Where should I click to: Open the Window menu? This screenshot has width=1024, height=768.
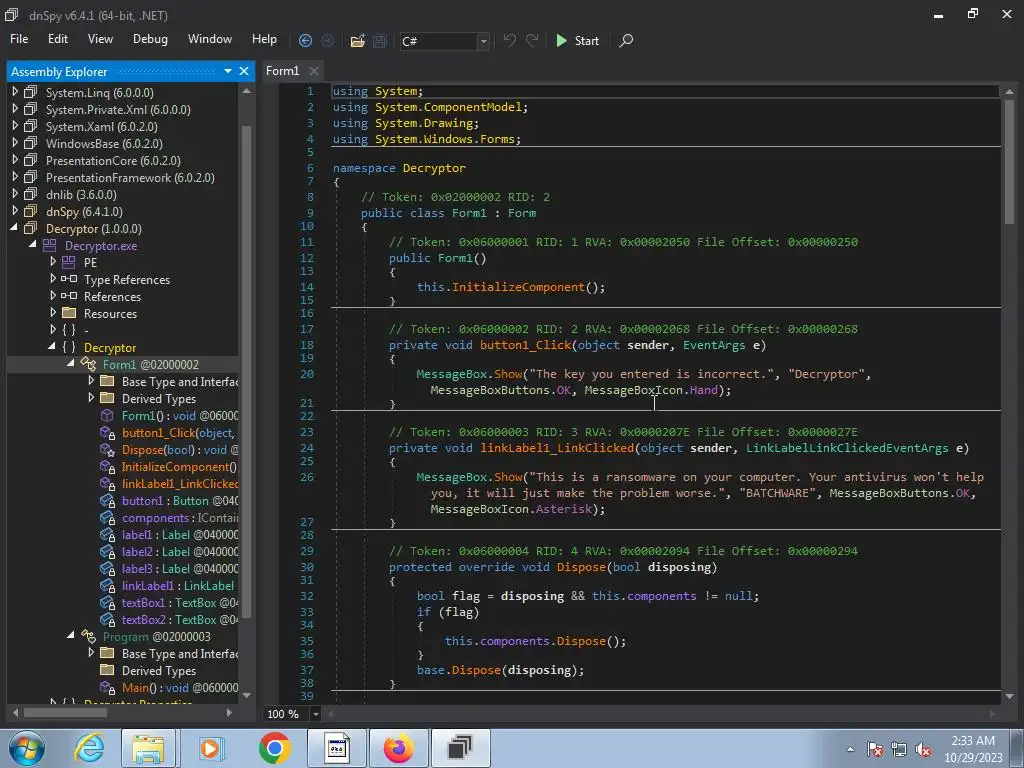point(210,39)
